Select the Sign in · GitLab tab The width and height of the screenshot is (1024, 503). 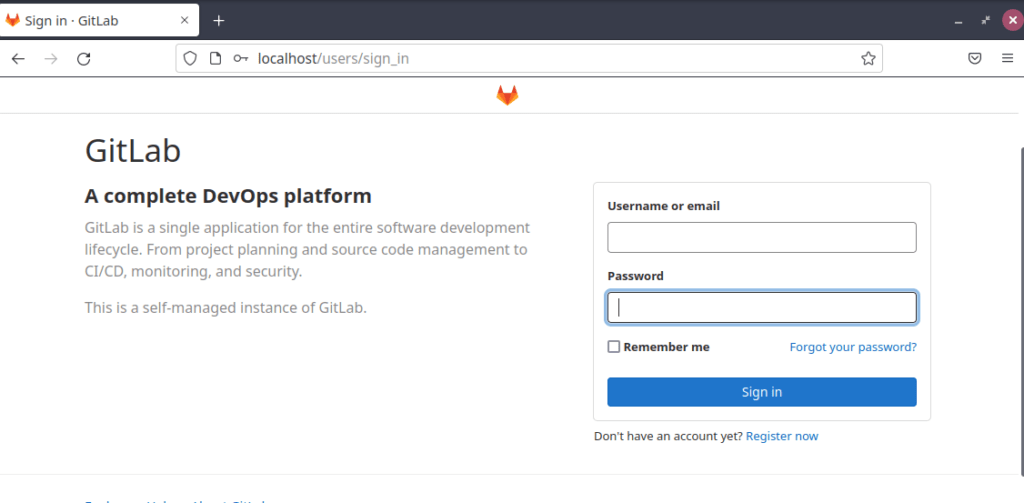coord(99,20)
